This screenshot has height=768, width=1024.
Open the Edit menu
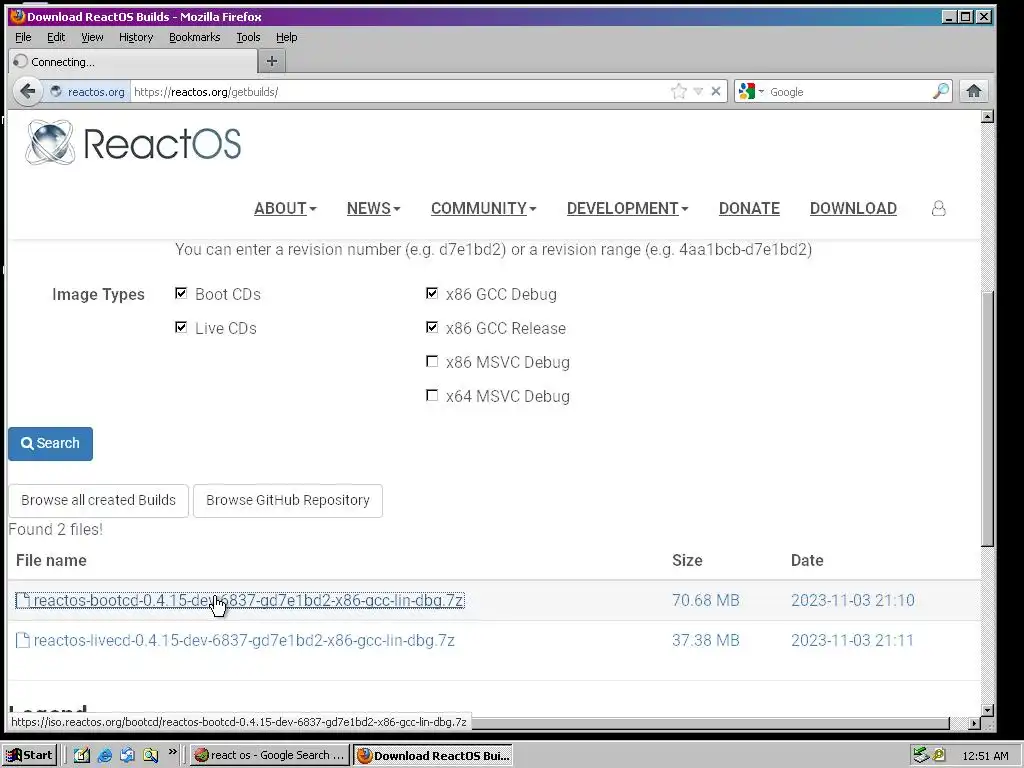coord(56,37)
